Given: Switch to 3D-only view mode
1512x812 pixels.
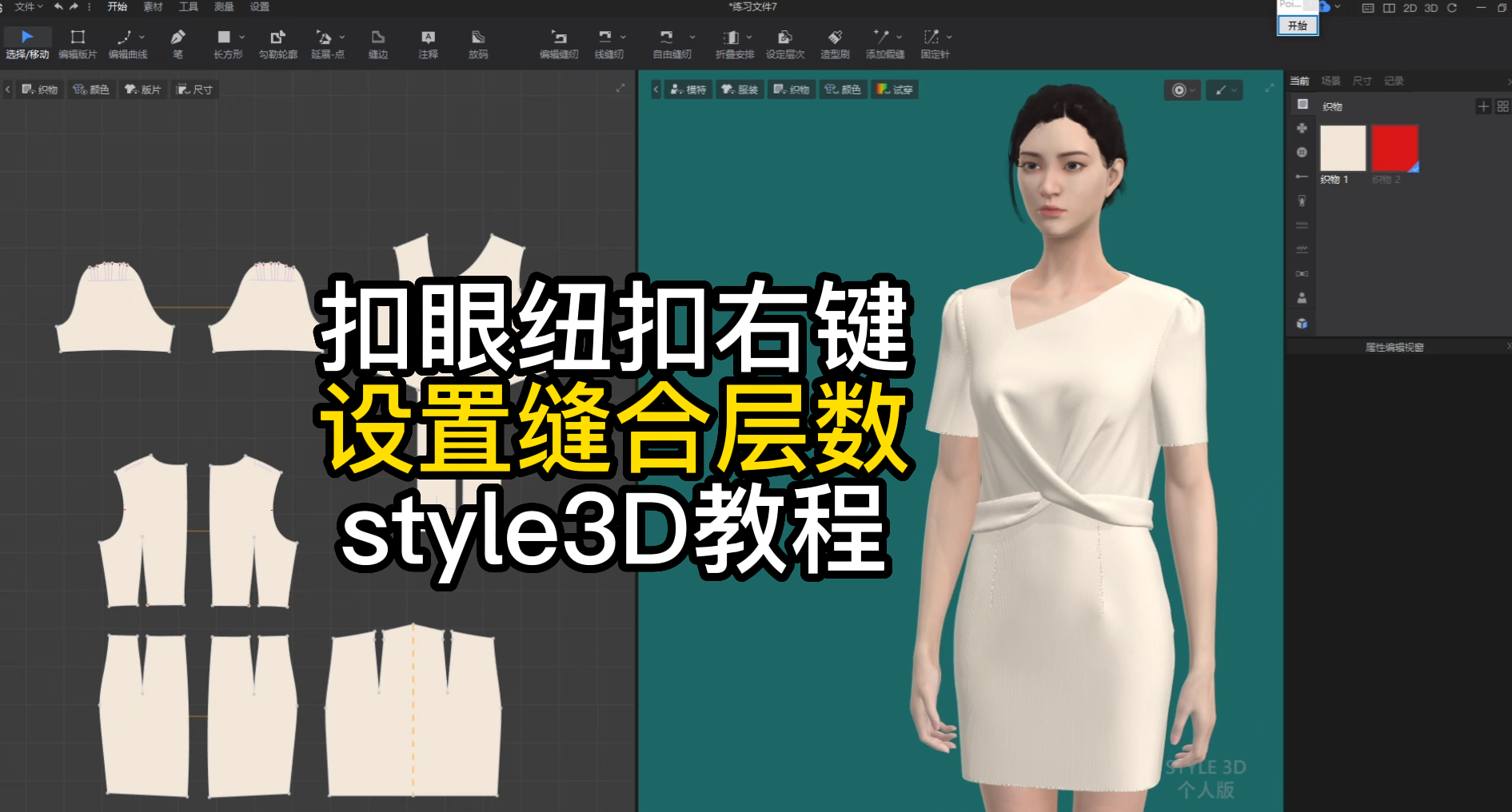Looking at the screenshot, I should tap(1432, 7).
